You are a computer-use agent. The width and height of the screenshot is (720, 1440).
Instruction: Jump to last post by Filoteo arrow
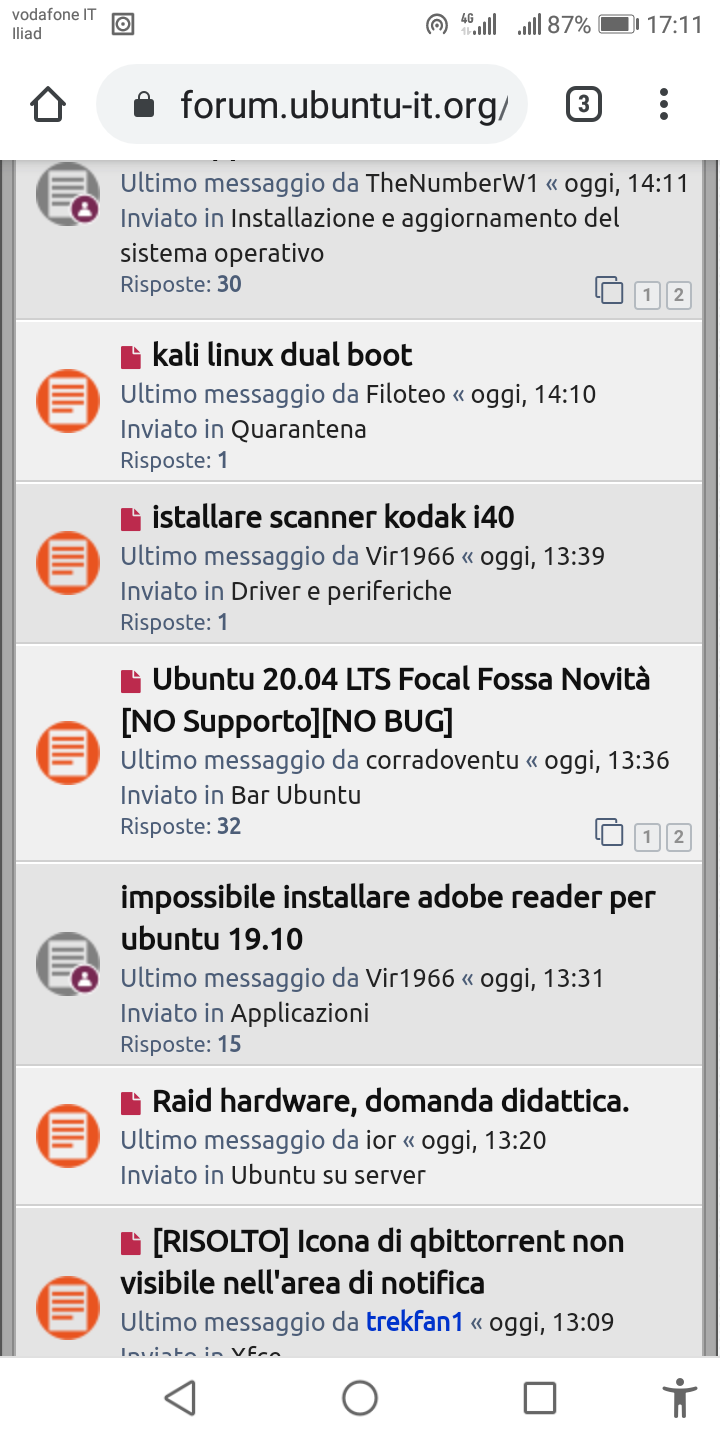(459, 394)
